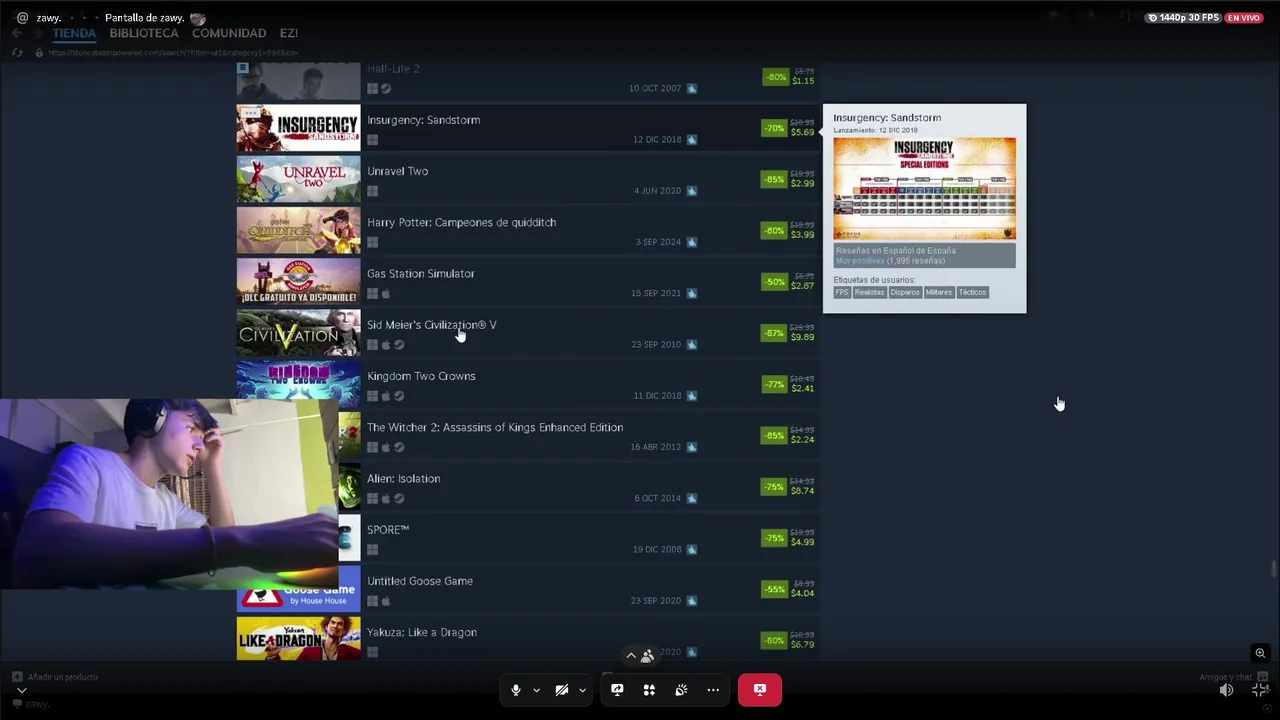Open the BIBLIOTECA tab
The image size is (1280, 720).
pos(144,33)
